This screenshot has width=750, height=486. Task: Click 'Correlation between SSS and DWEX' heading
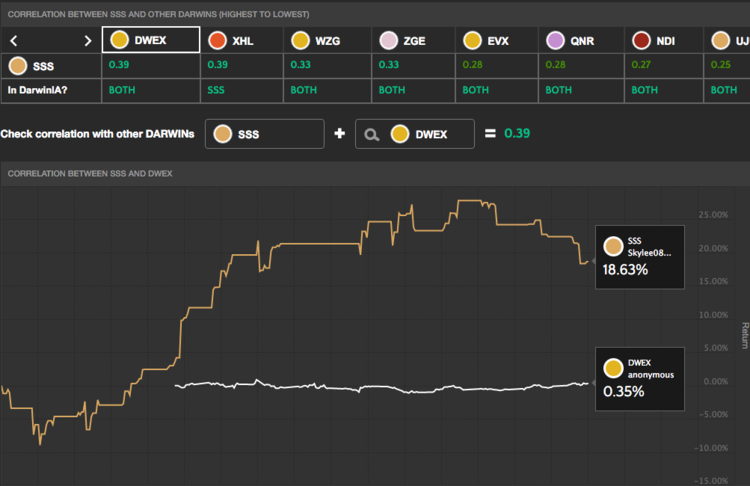[x=90, y=174]
